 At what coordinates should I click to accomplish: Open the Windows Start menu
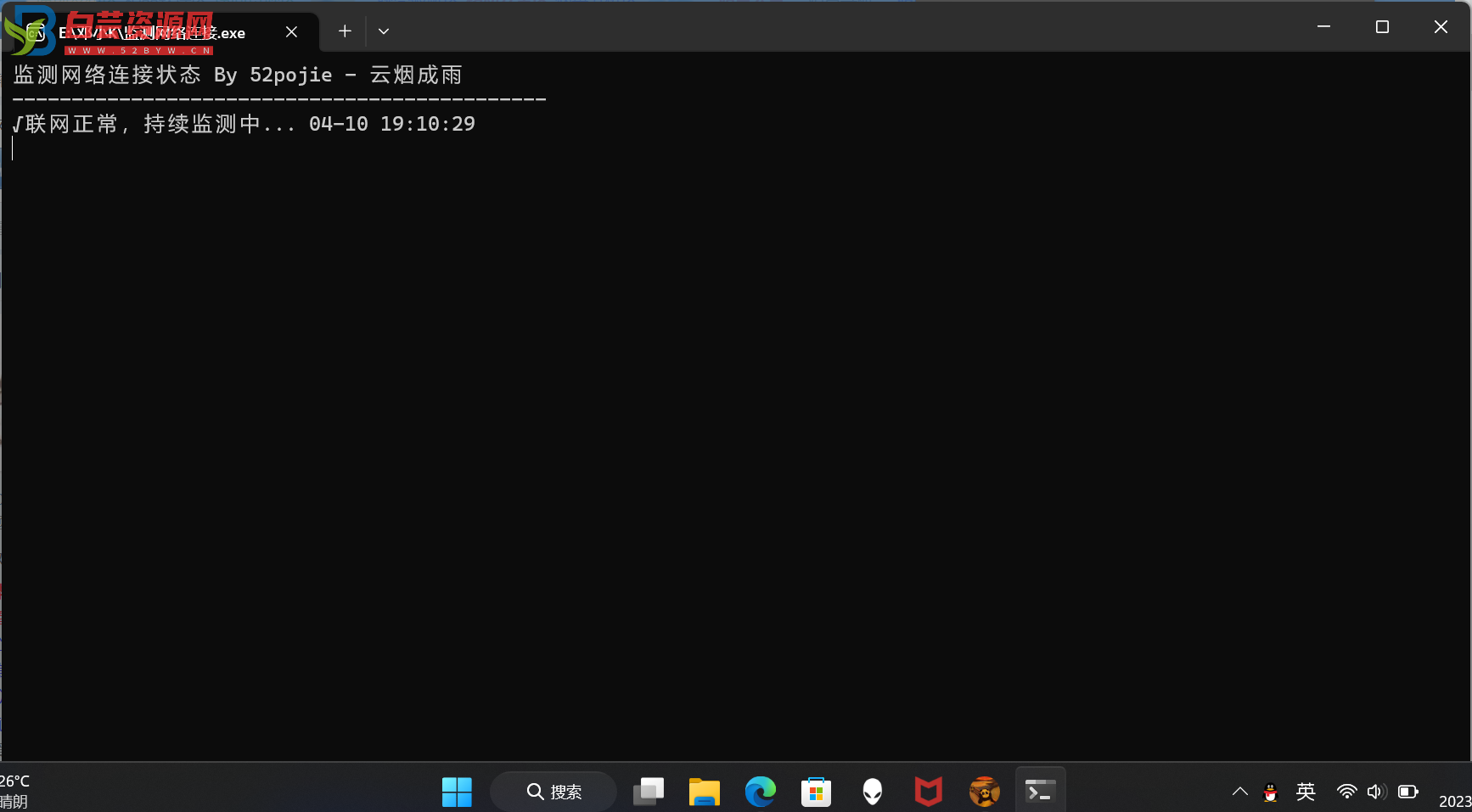click(x=457, y=792)
